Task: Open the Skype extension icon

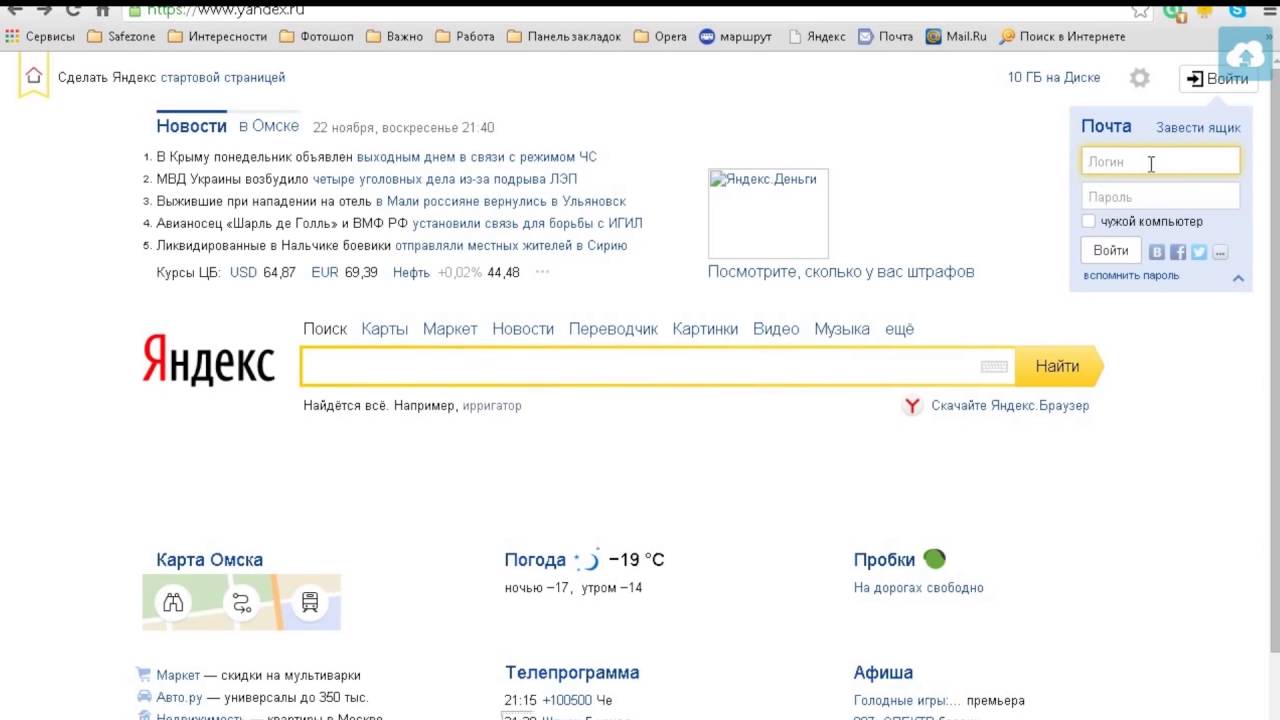Action: pyautogui.click(x=1238, y=9)
